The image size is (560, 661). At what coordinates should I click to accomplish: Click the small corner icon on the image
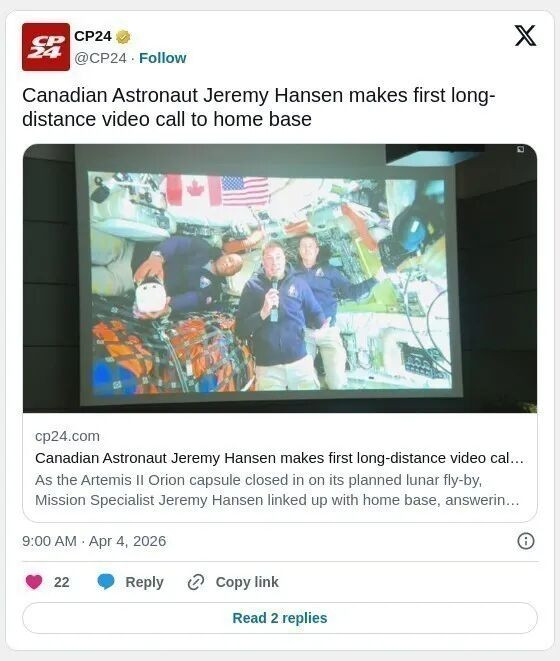pyautogui.click(x=520, y=149)
